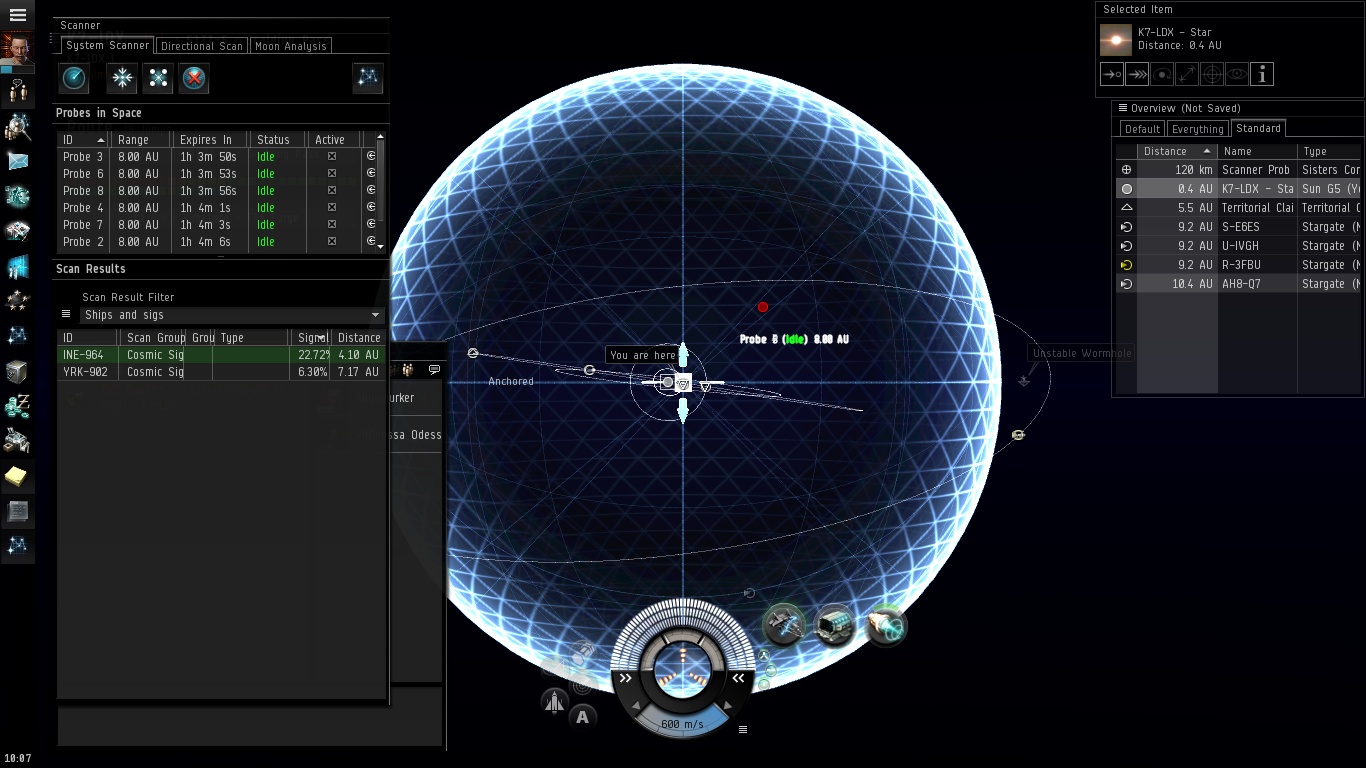Select the Territorial Claim overview row
This screenshot has height=768, width=1366.
(x=1240, y=208)
